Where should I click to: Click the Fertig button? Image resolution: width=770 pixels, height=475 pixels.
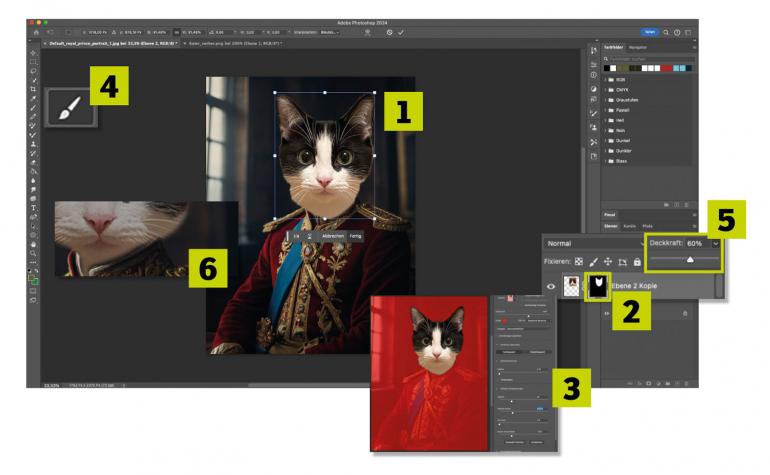(354, 236)
